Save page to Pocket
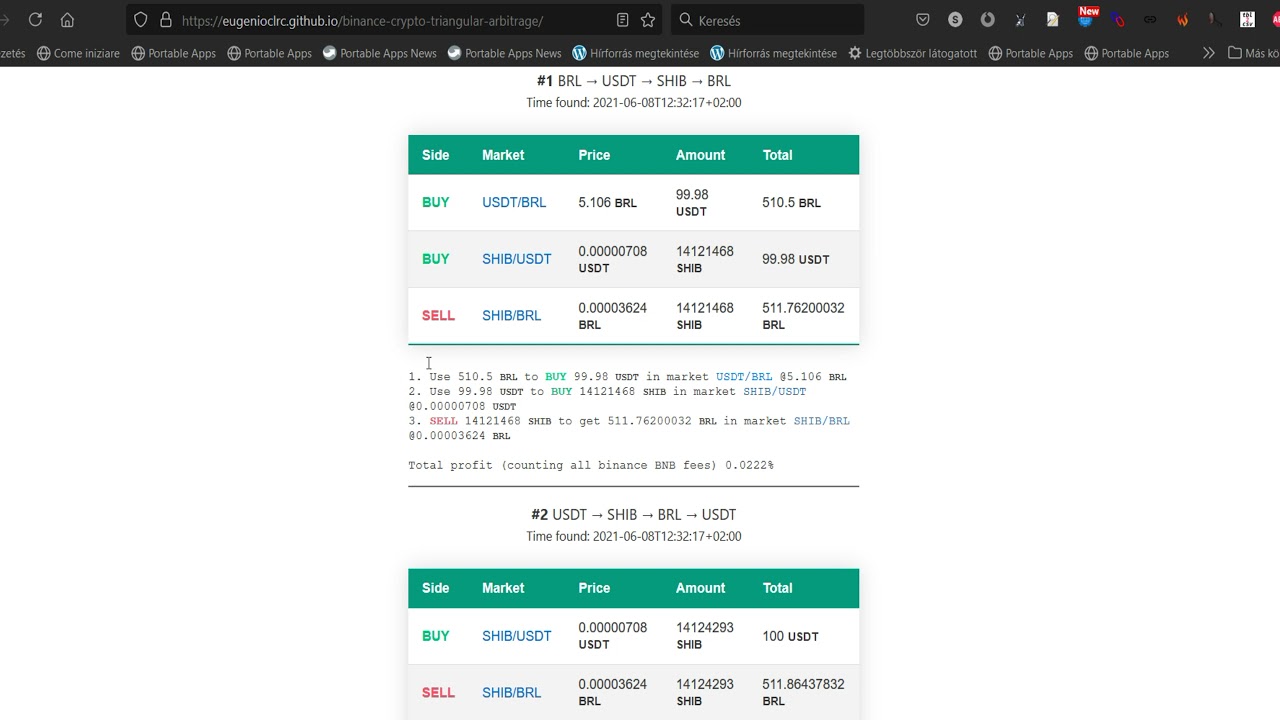 pyautogui.click(x=922, y=19)
